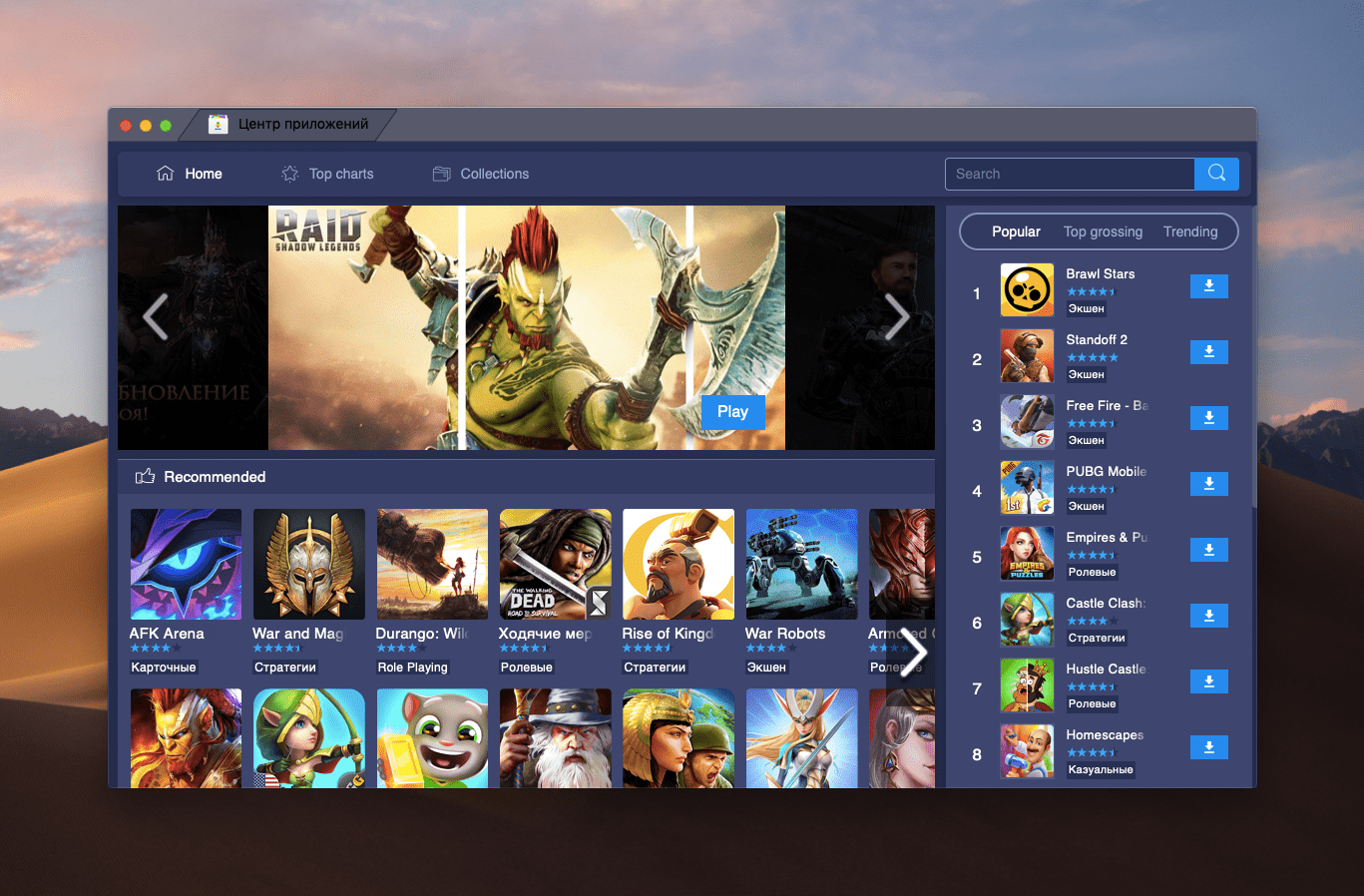This screenshot has width=1364, height=896.
Task: Show next banner with right chevron
Action: [x=897, y=317]
